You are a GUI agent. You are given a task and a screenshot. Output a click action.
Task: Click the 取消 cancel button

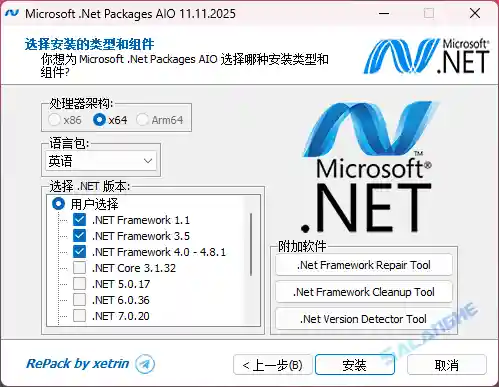pyautogui.click(x=447, y=365)
